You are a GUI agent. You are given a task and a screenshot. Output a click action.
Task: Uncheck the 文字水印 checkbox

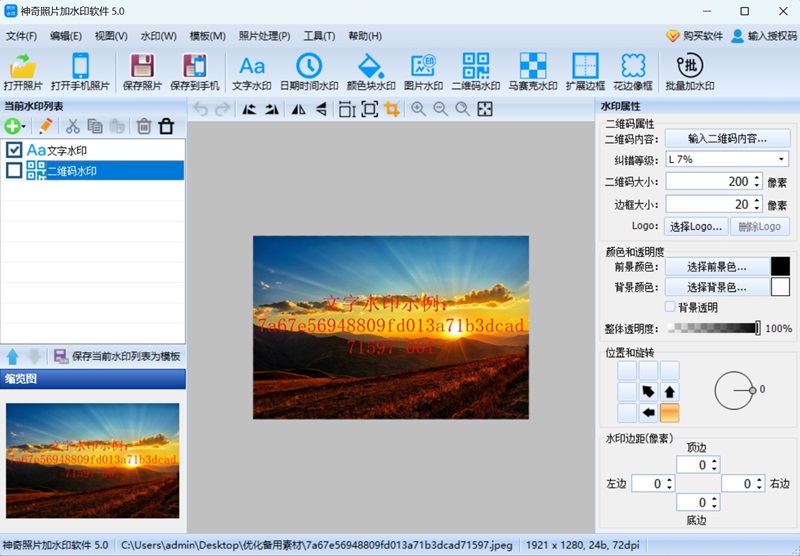click(x=14, y=150)
